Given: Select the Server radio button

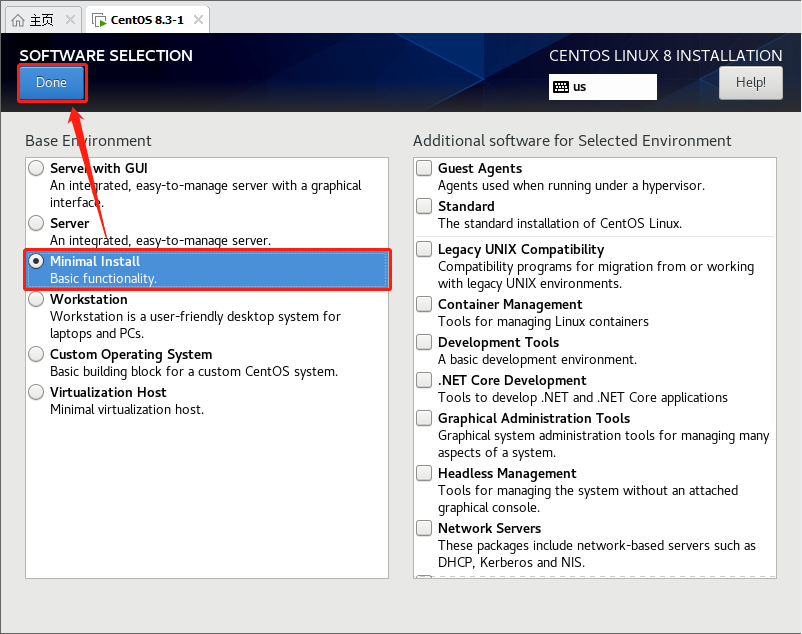Looking at the screenshot, I should 36,223.
